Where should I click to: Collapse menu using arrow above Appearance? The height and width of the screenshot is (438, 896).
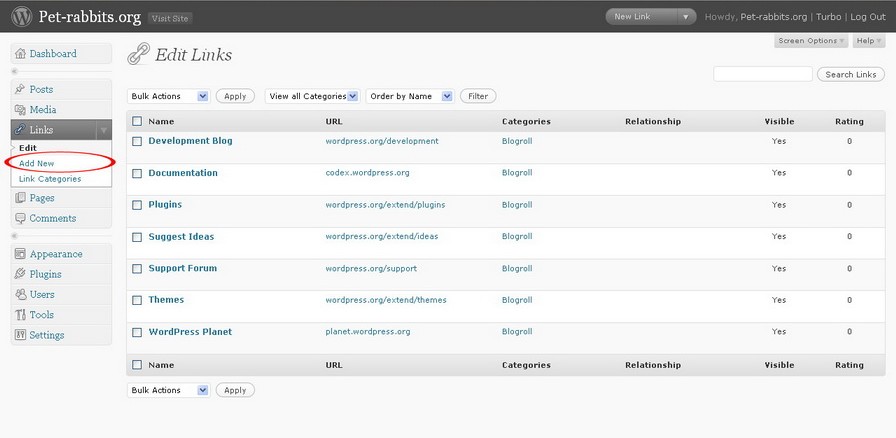(14, 236)
